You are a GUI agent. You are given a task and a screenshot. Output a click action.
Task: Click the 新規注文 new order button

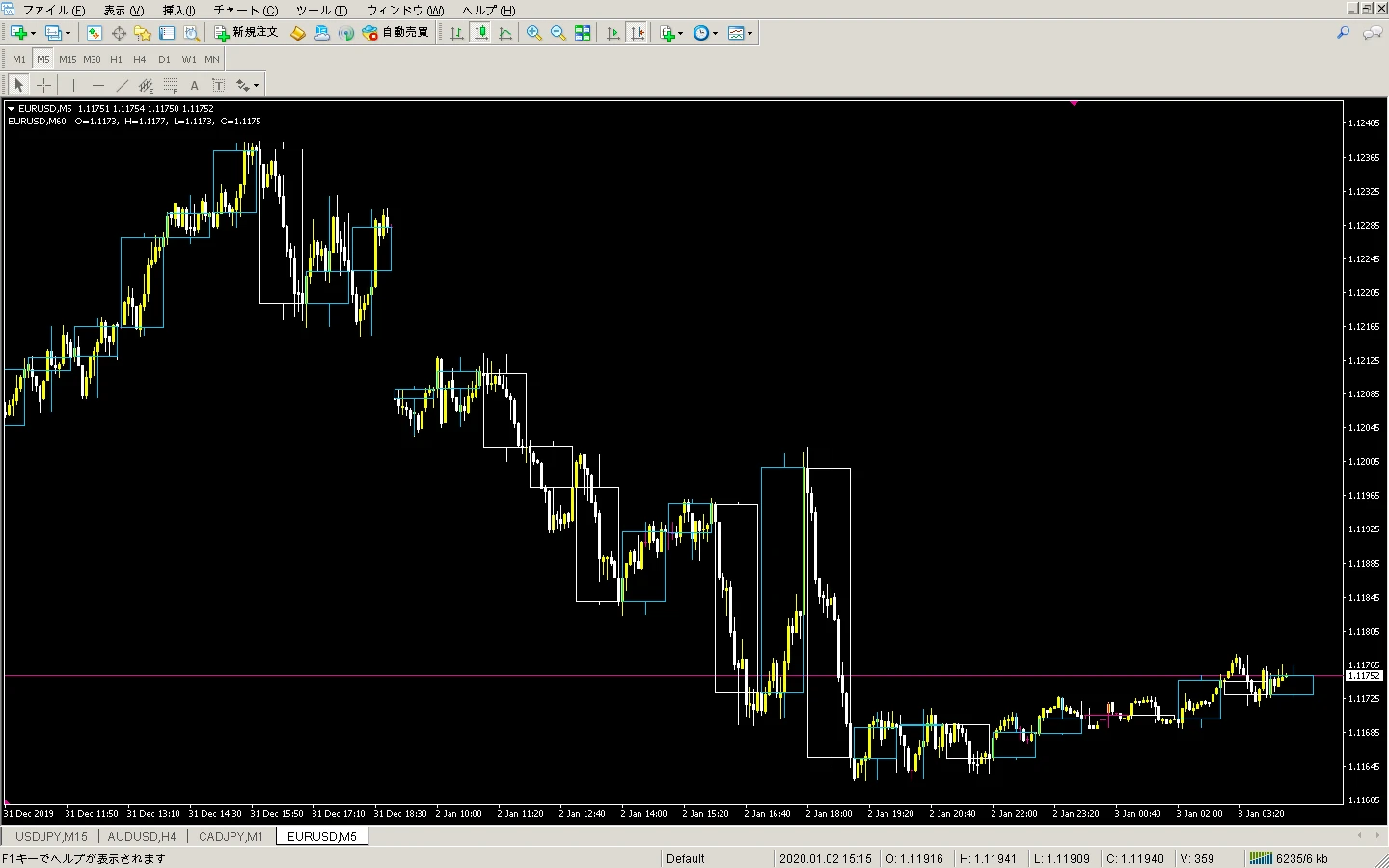pyautogui.click(x=246, y=33)
